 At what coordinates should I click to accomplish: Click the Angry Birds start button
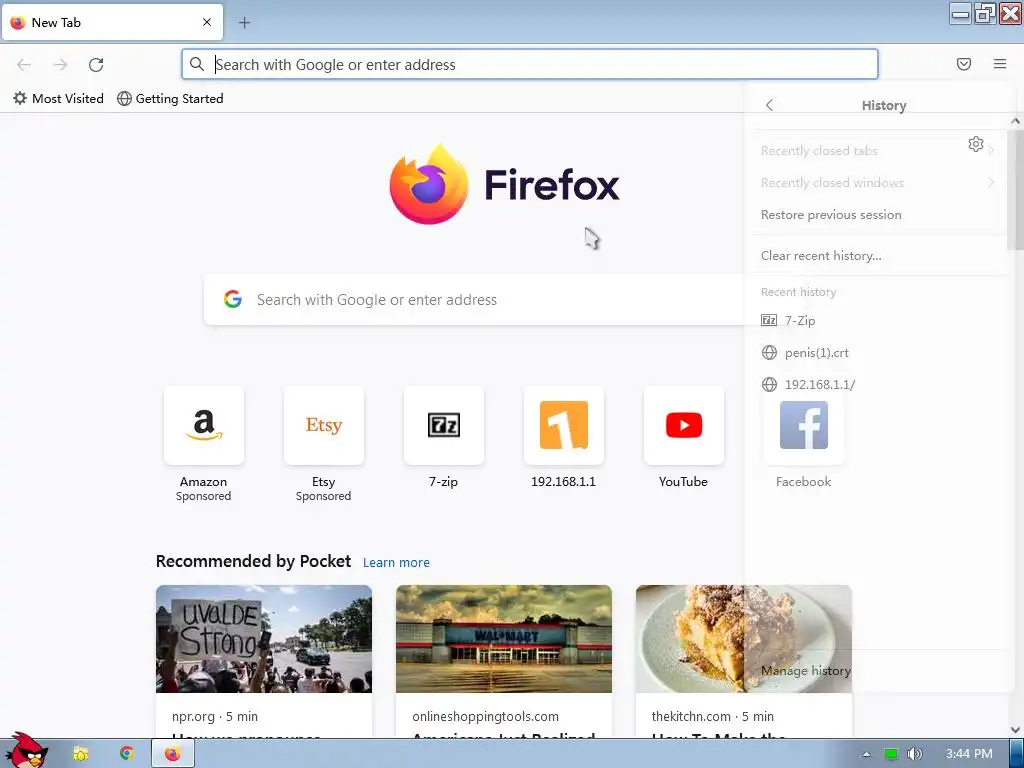pyautogui.click(x=27, y=750)
